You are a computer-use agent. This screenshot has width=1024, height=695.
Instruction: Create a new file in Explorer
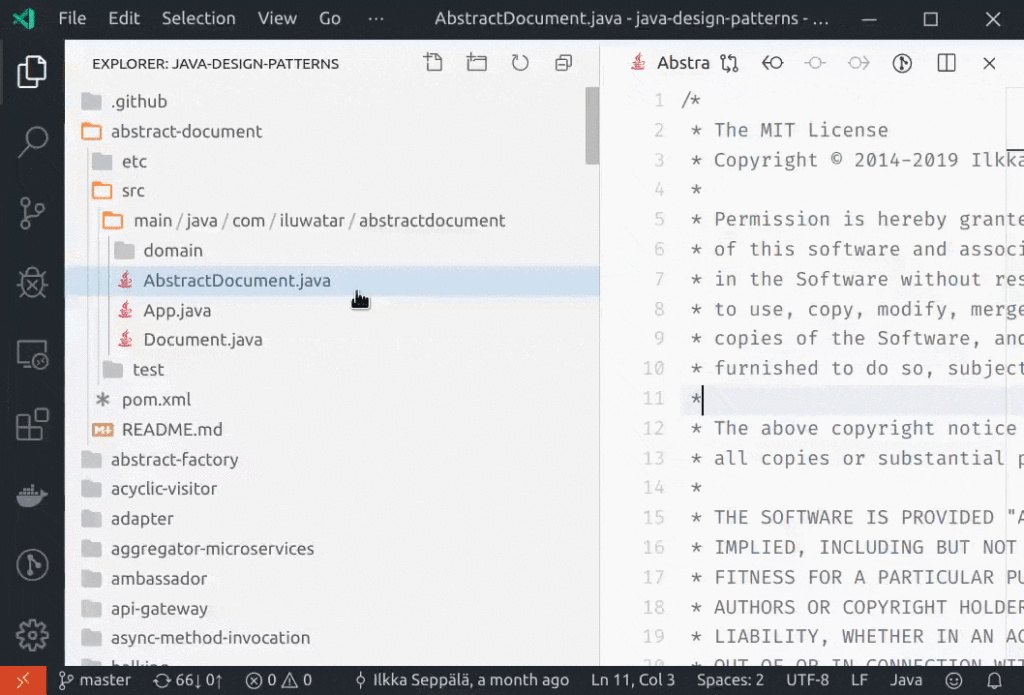433,62
